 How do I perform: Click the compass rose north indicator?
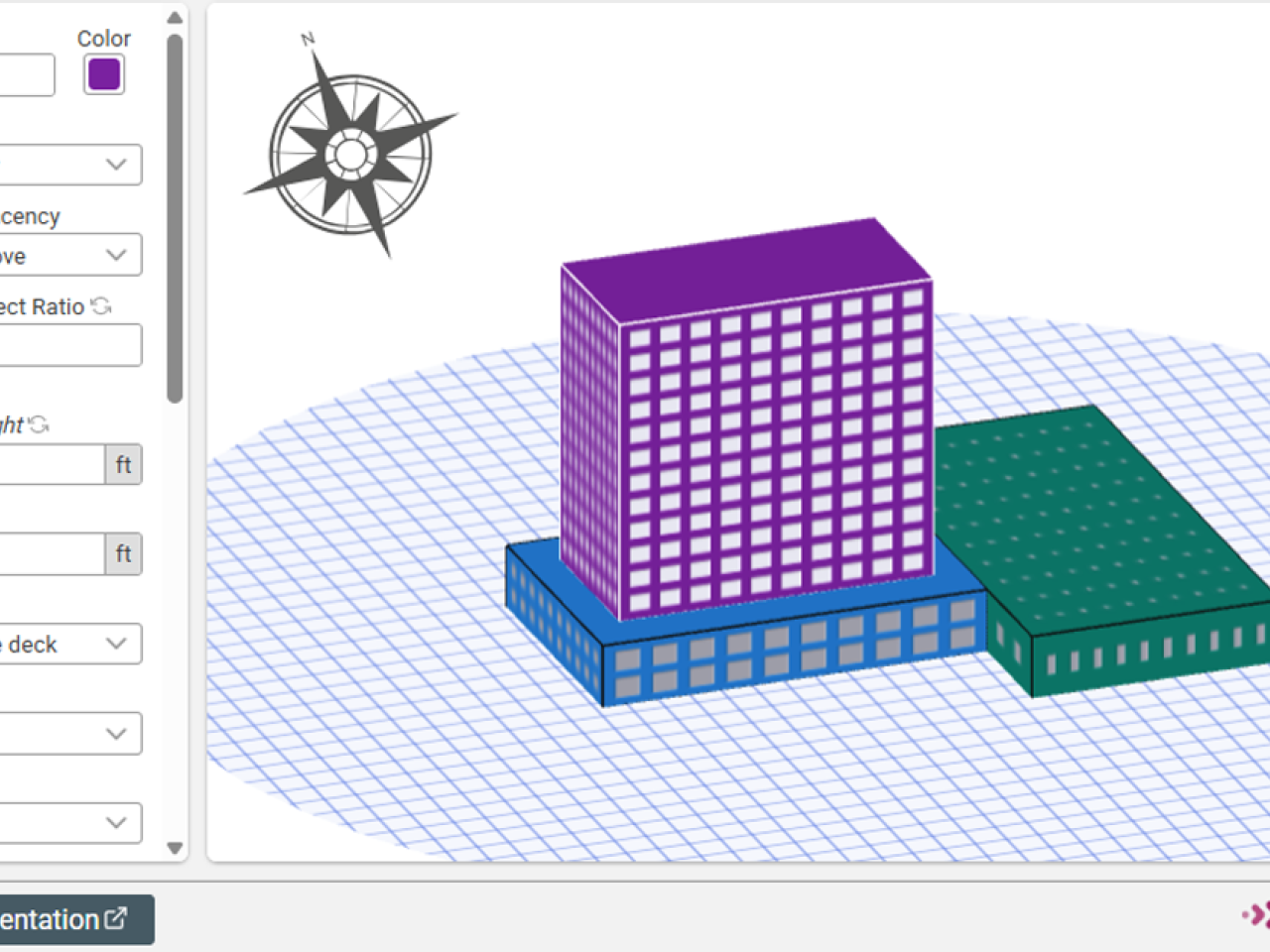point(308,40)
